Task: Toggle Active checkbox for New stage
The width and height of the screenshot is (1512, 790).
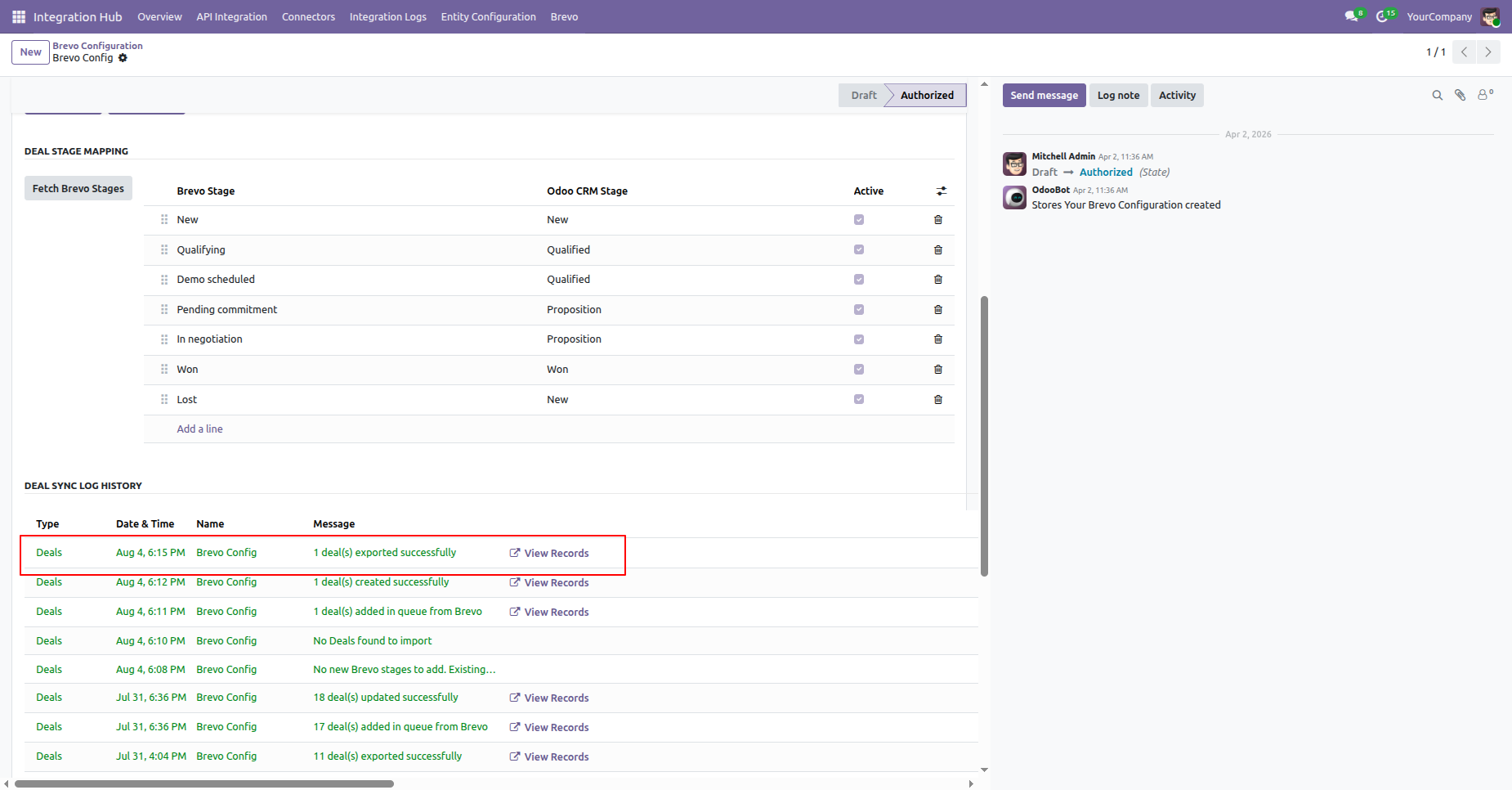Action: (859, 220)
